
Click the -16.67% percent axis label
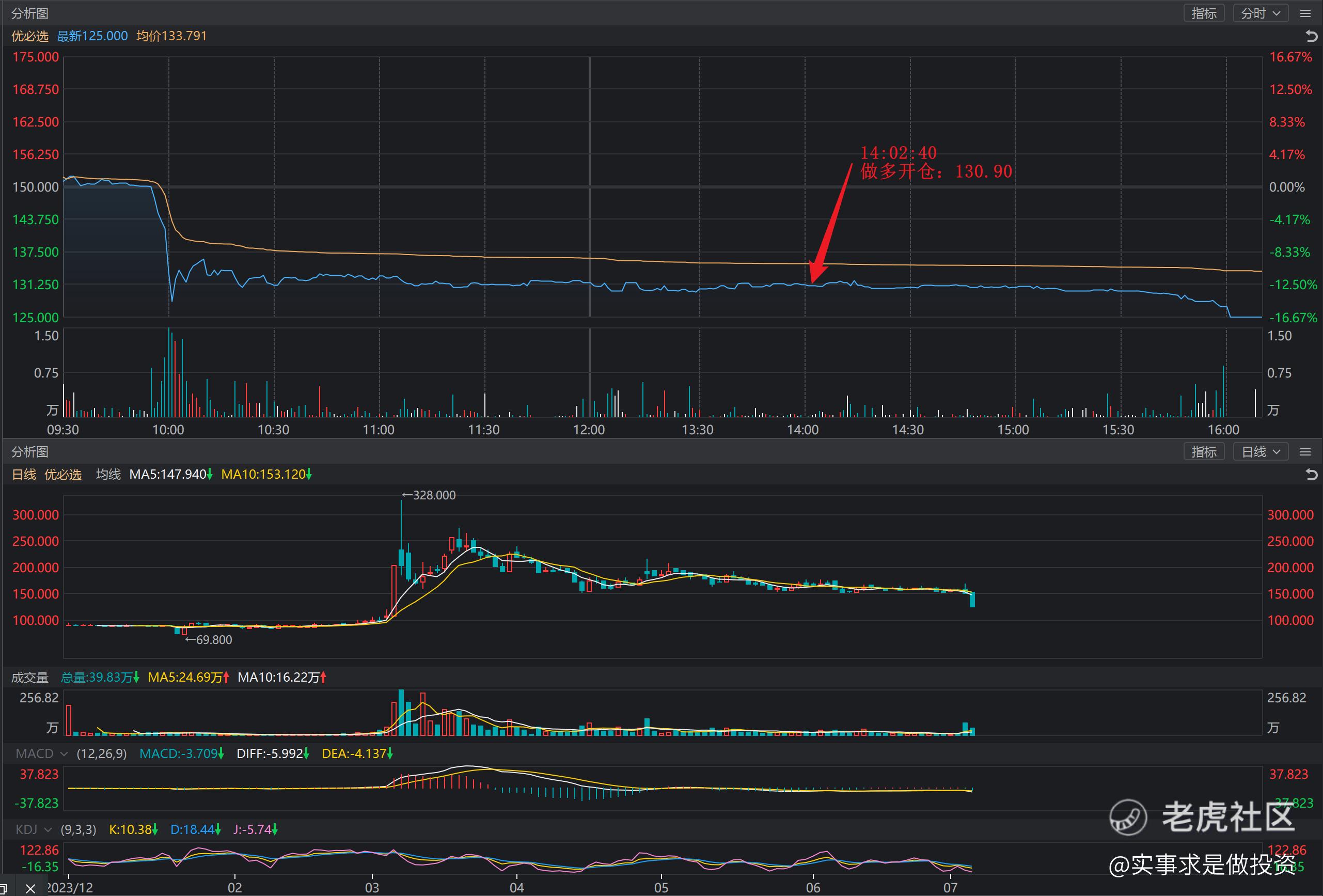[1293, 318]
